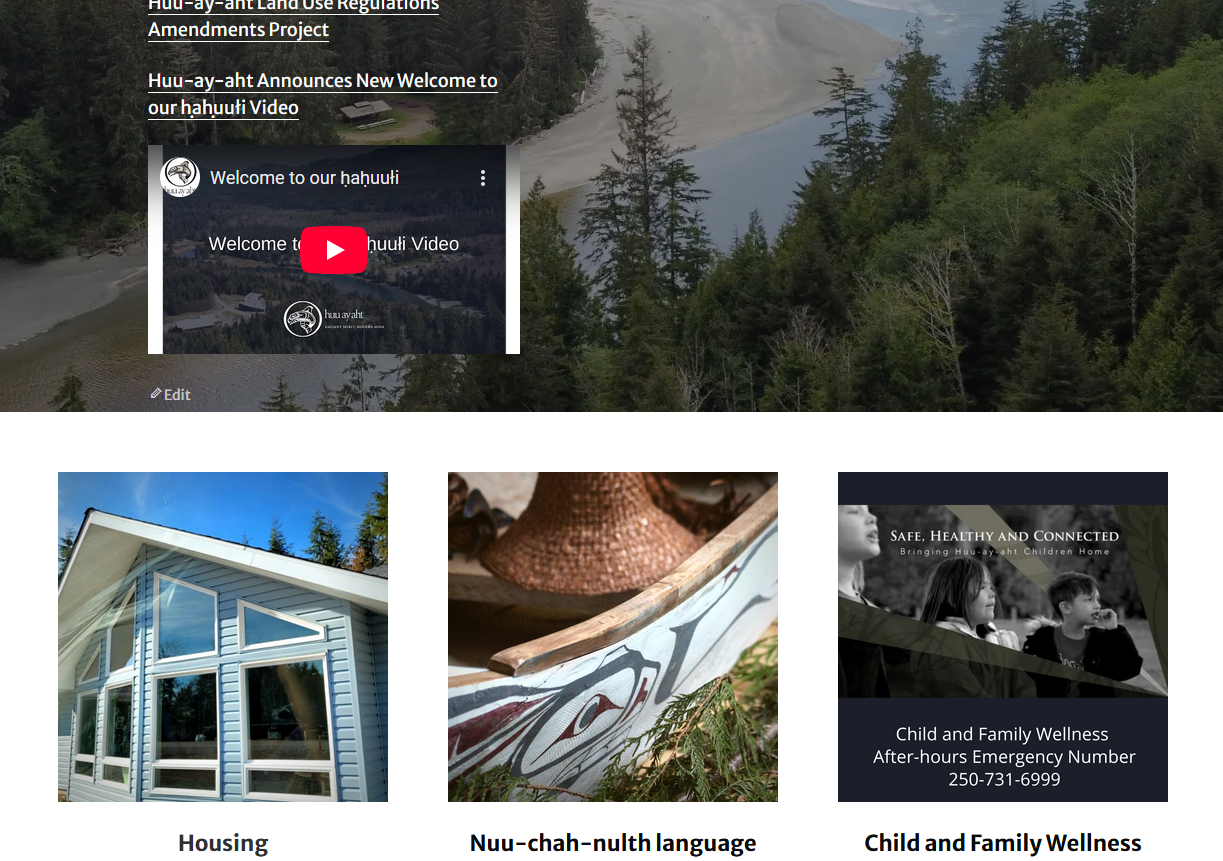The height and width of the screenshot is (861, 1223).
Task: Click the video's overlay caption text
Action: [334, 244]
